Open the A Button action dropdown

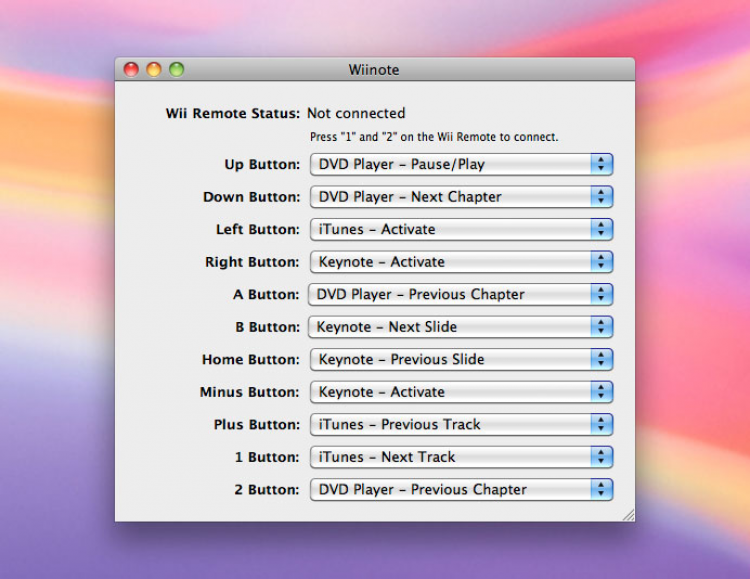click(461, 294)
